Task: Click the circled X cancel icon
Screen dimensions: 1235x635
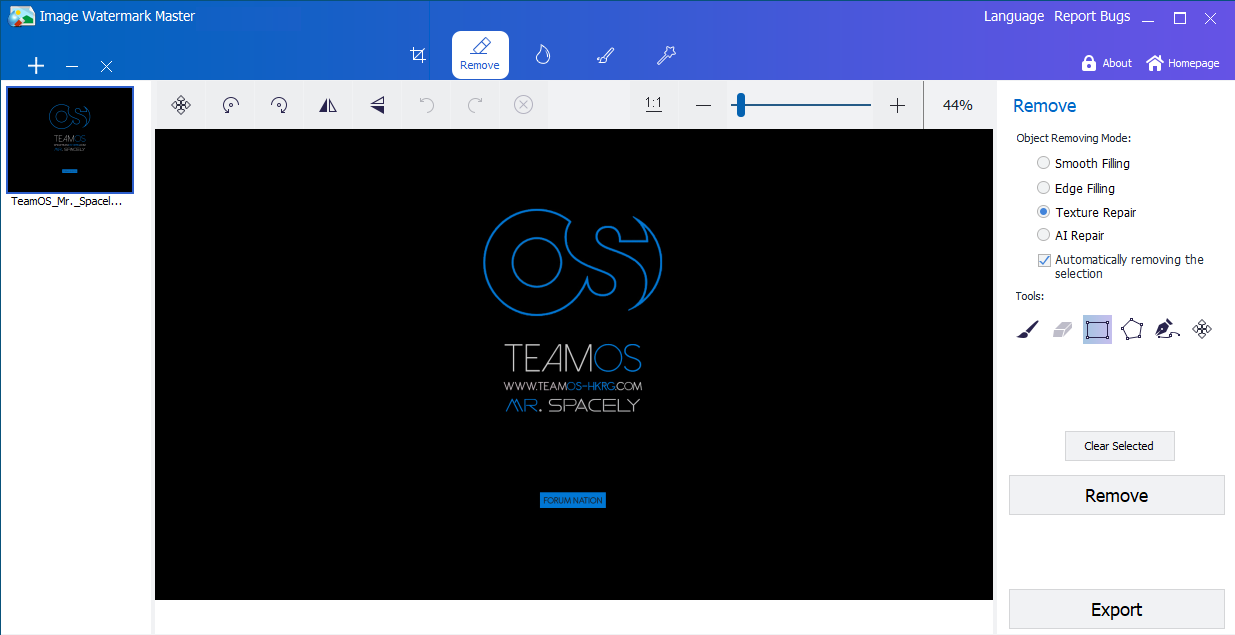Action: [x=523, y=105]
